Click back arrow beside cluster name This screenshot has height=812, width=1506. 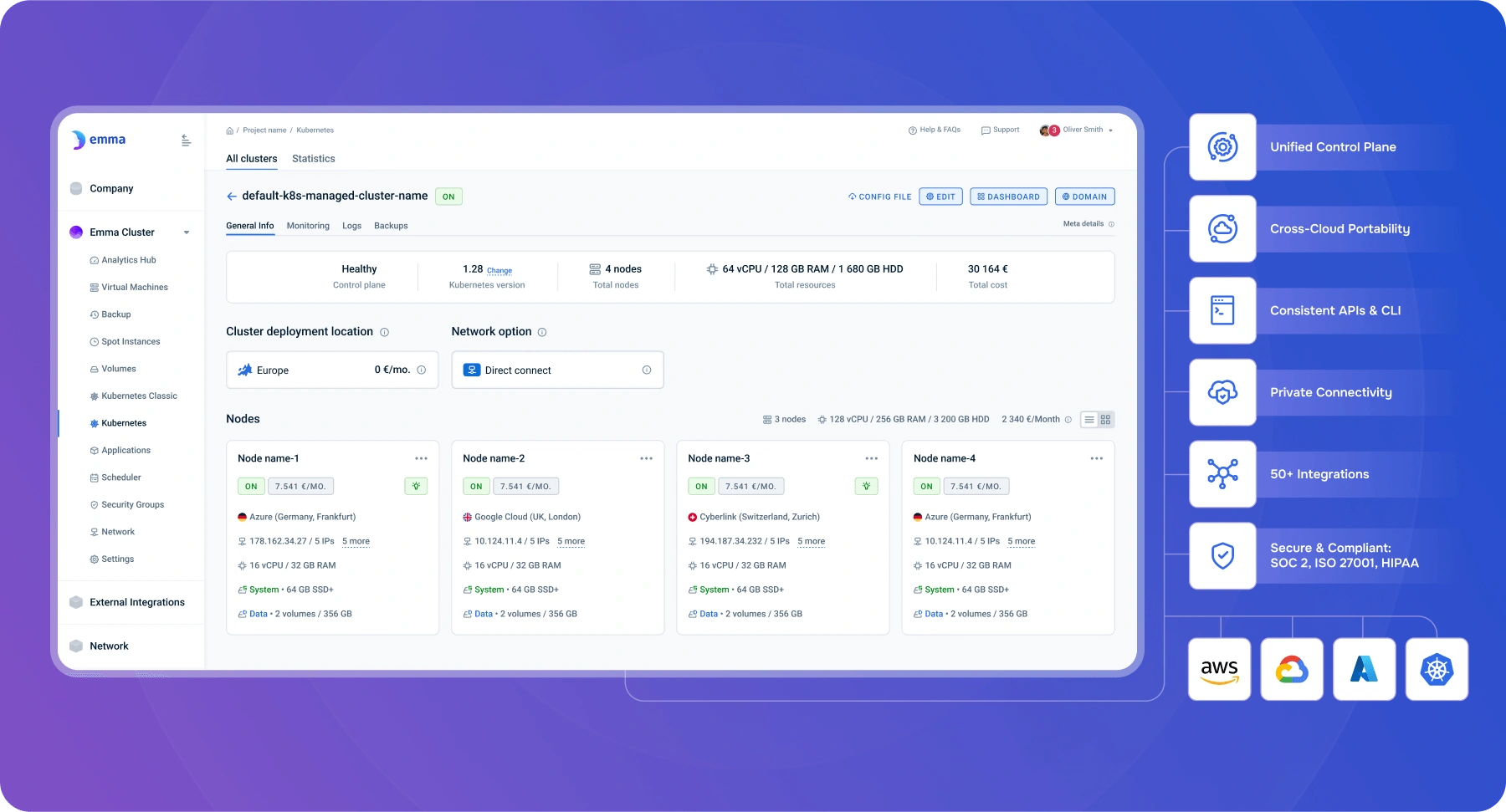pyautogui.click(x=232, y=197)
